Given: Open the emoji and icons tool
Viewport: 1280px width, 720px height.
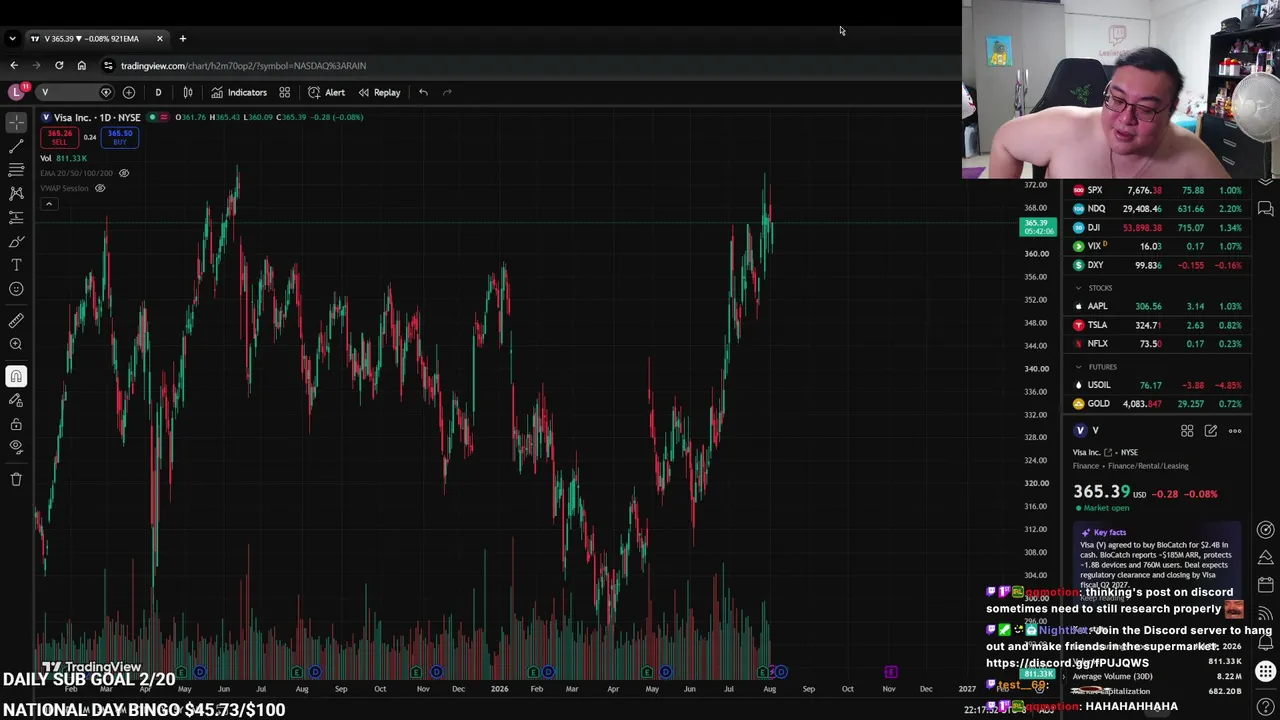Looking at the screenshot, I should [x=16, y=289].
